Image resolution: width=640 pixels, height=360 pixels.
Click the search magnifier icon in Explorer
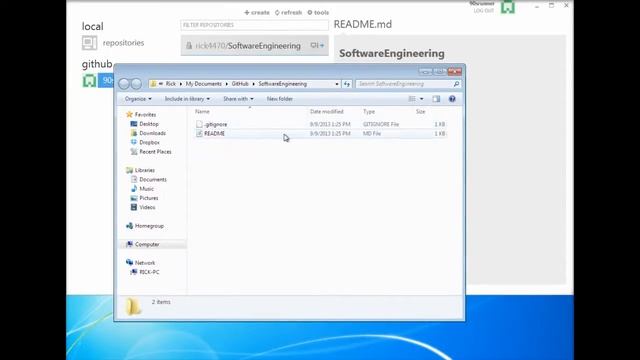[x=456, y=84]
